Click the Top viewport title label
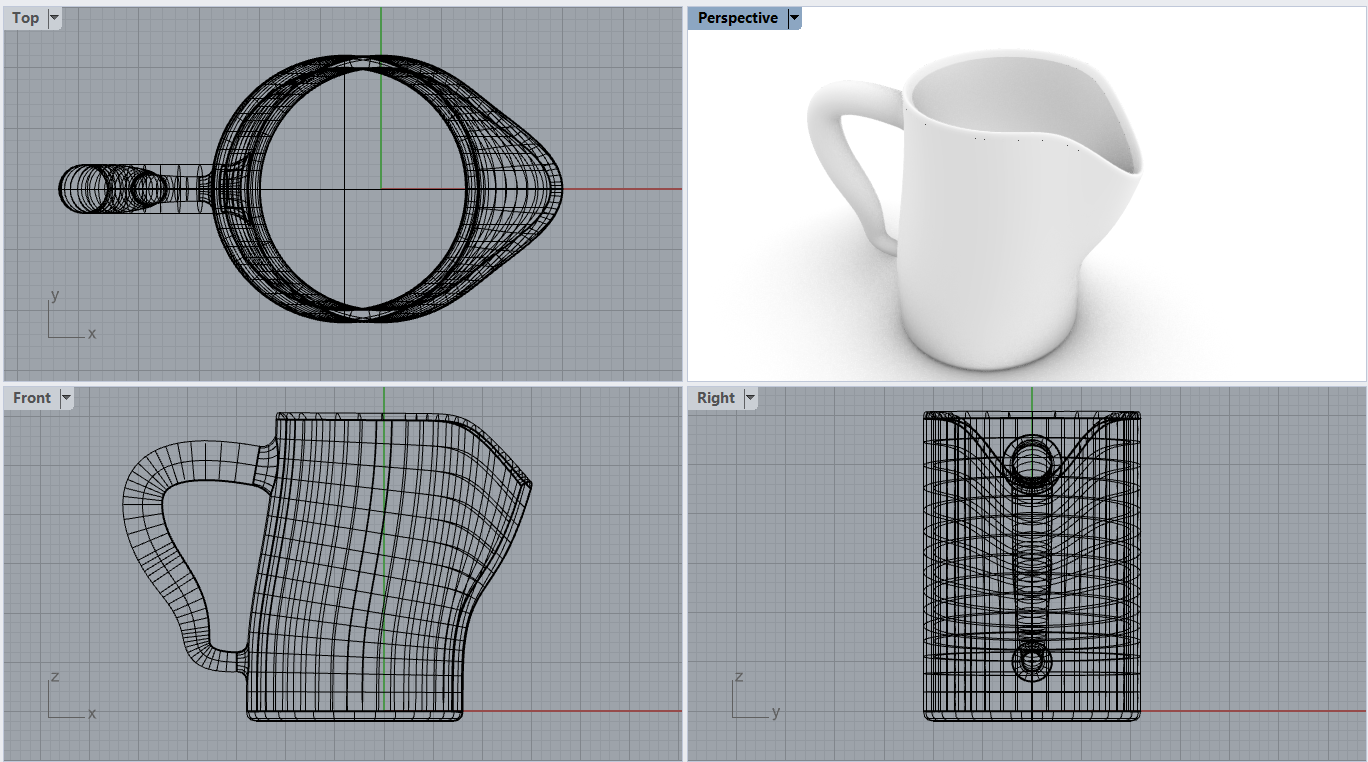The height and width of the screenshot is (762, 1368). point(25,18)
